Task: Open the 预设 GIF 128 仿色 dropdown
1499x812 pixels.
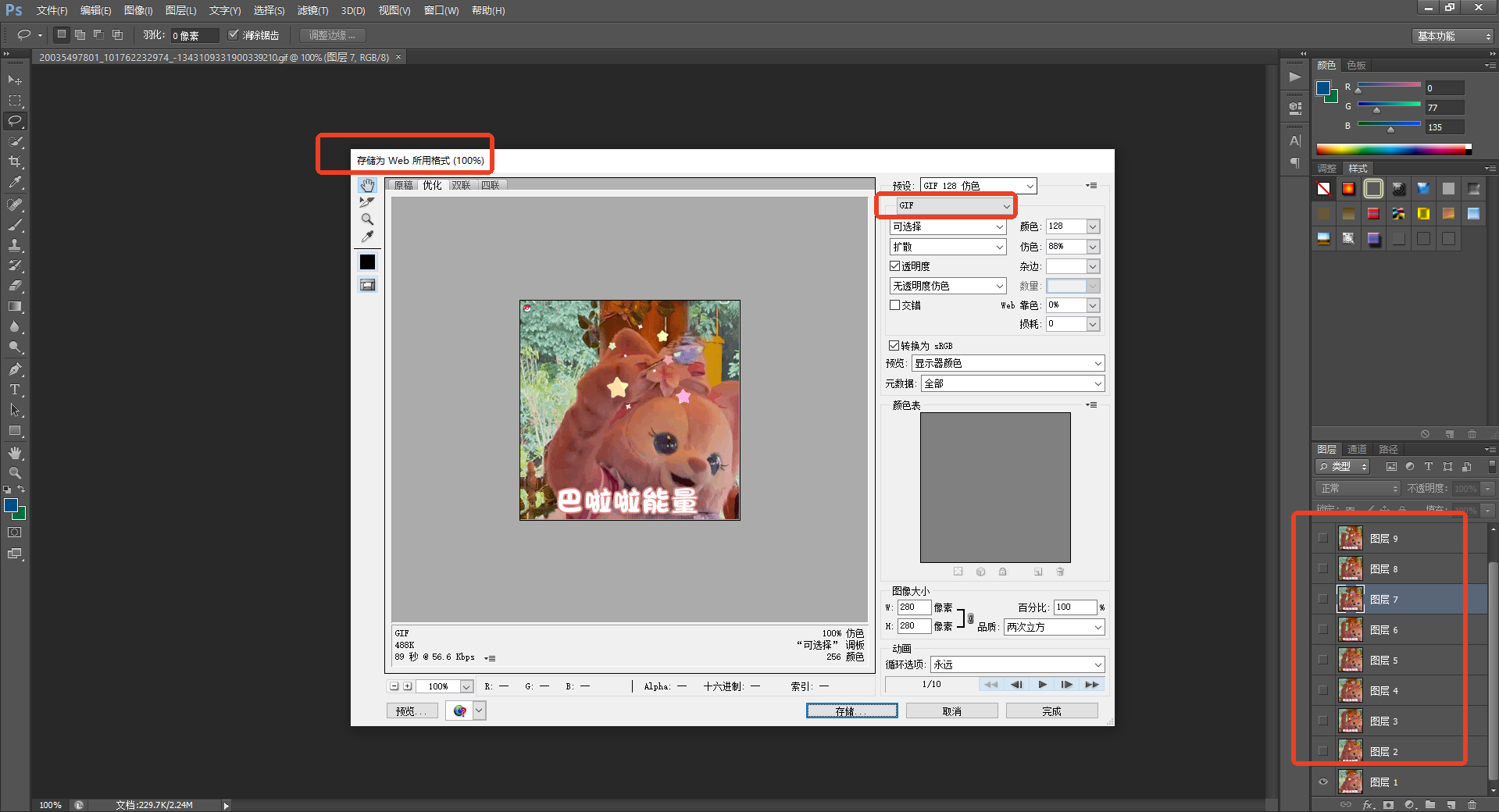Action: pyautogui.click(x=979, y=186)
